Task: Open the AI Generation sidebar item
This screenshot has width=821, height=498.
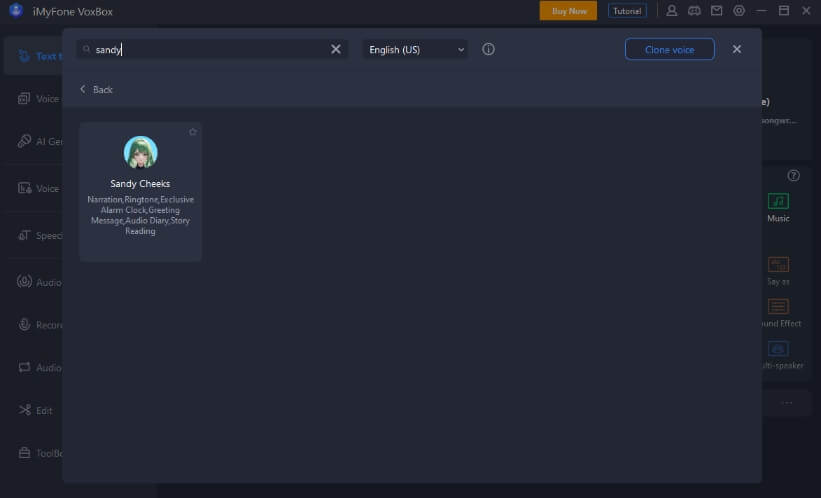Action: click(x=39, y=141)
